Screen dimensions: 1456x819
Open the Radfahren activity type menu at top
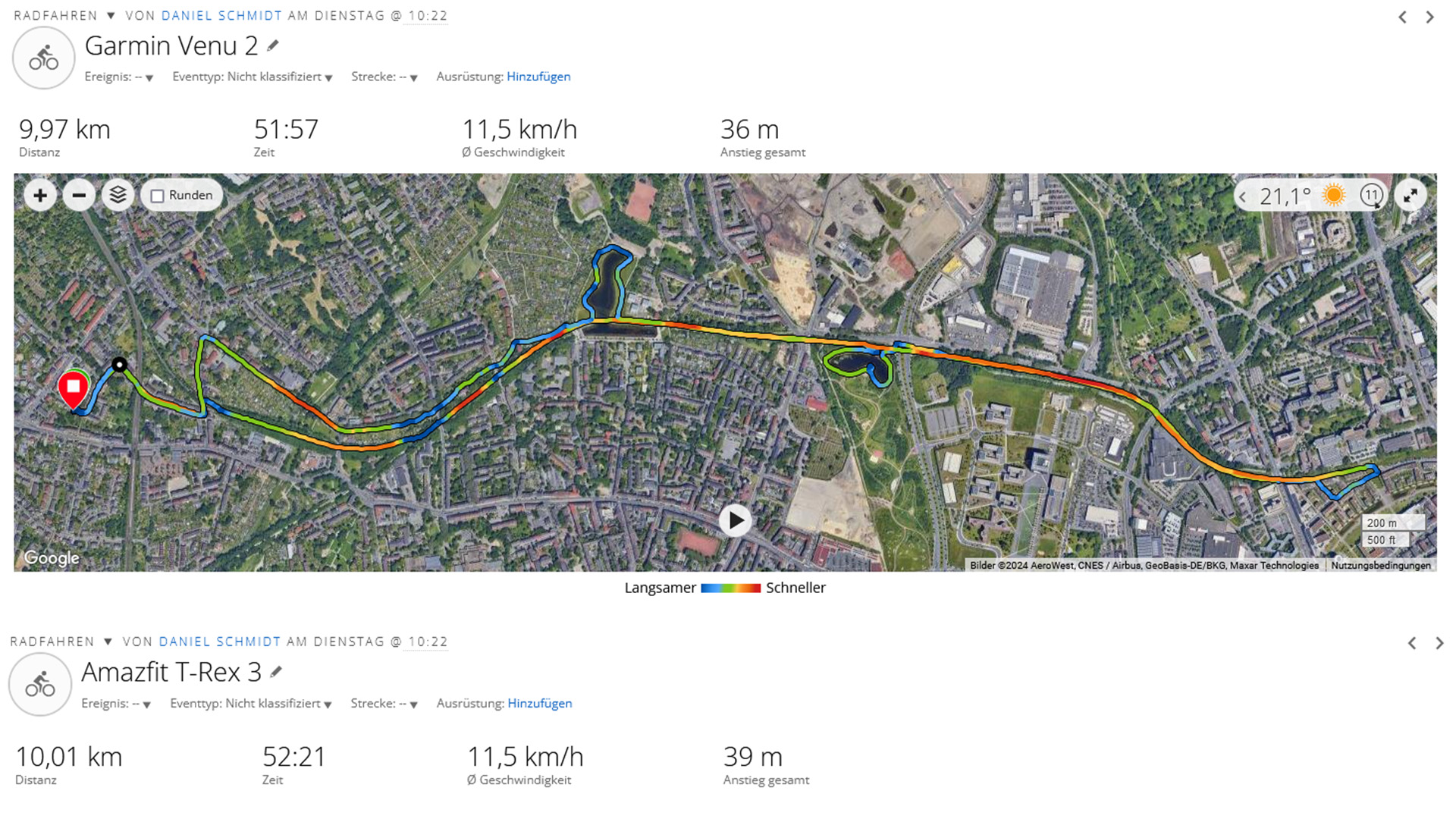click(64, 16)
